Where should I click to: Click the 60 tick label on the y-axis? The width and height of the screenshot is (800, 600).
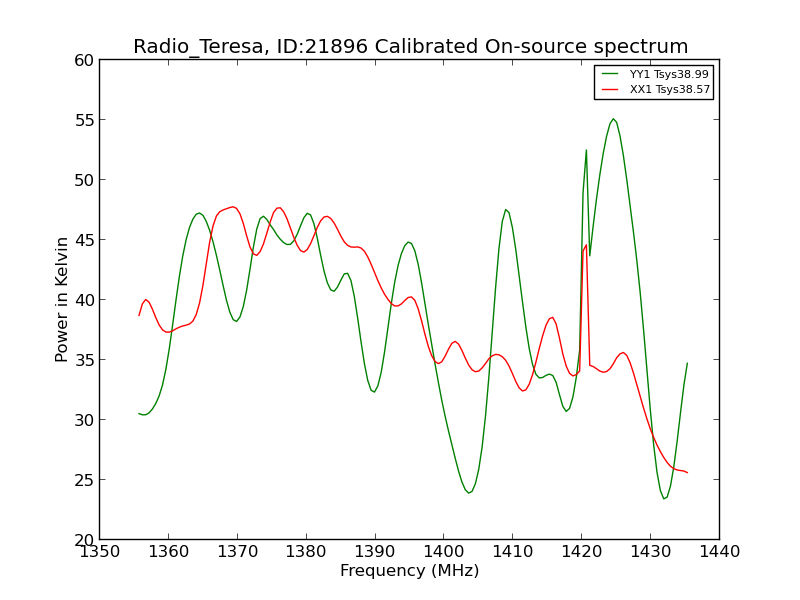84,60
